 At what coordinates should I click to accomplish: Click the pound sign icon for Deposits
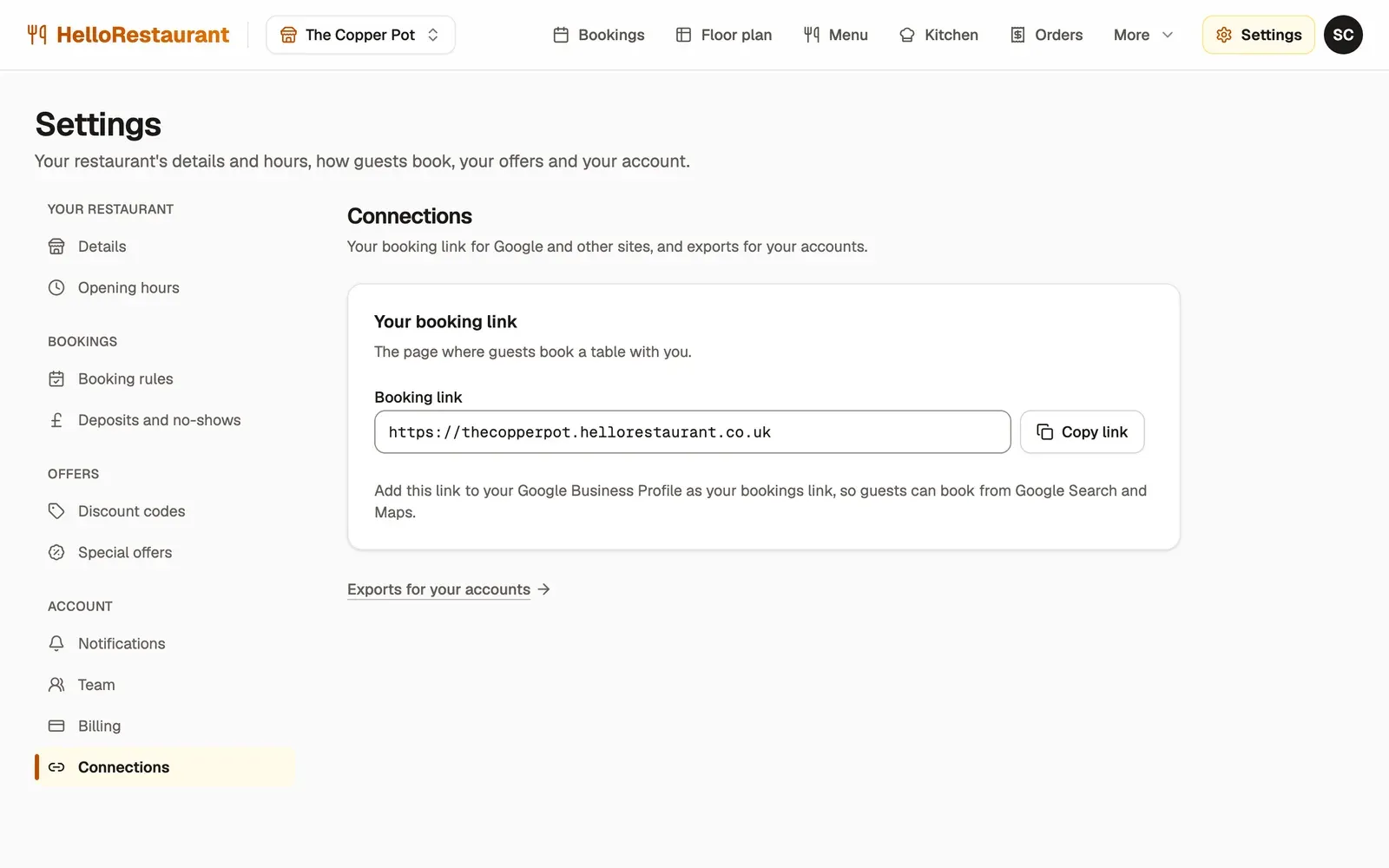click(x=56, y=420)
